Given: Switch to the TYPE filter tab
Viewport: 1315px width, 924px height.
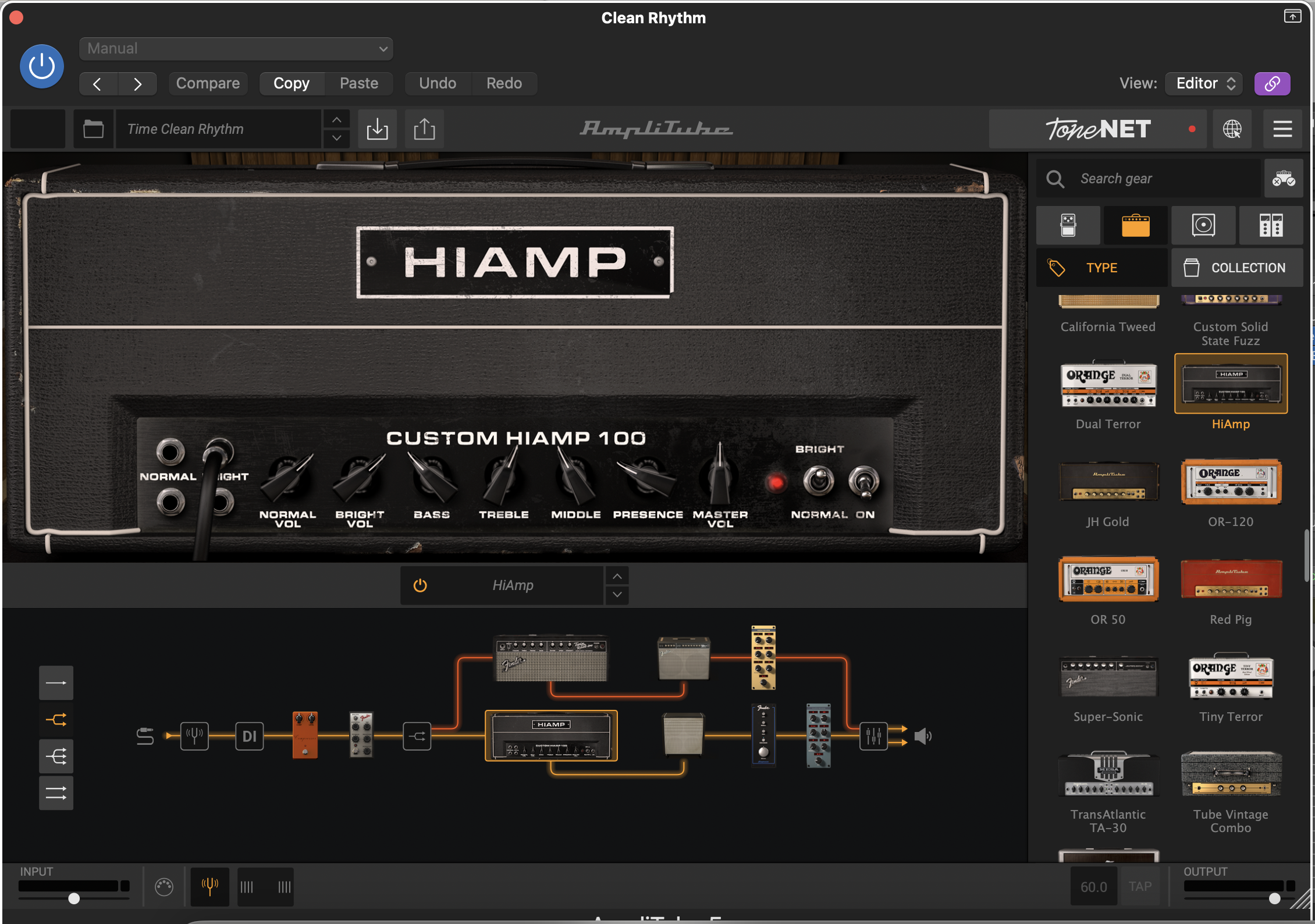Looking at the screenshot, I should 1101,268.
